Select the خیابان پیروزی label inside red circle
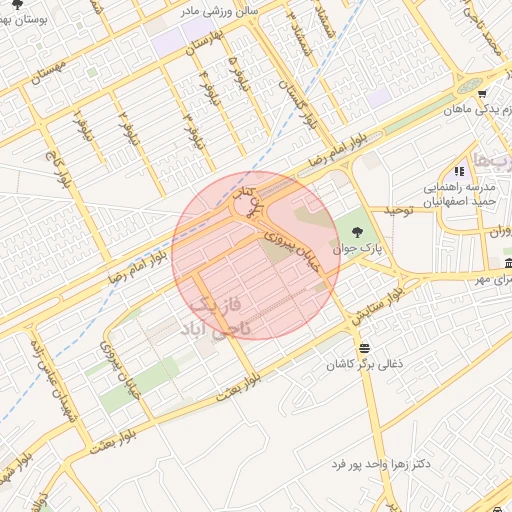Image resolution: width=512 pixels, height=512 pixels. tap(292, 252)
